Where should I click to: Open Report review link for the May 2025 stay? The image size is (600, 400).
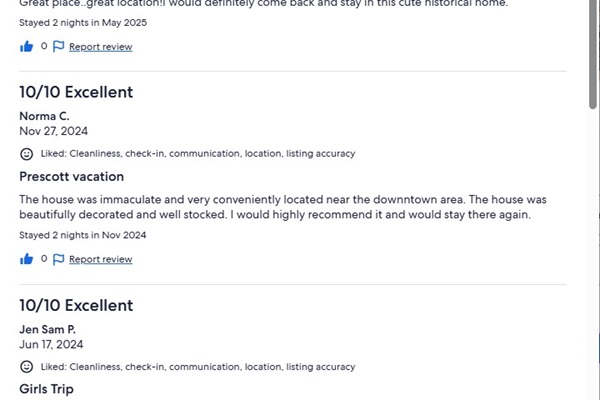point(101,47)
